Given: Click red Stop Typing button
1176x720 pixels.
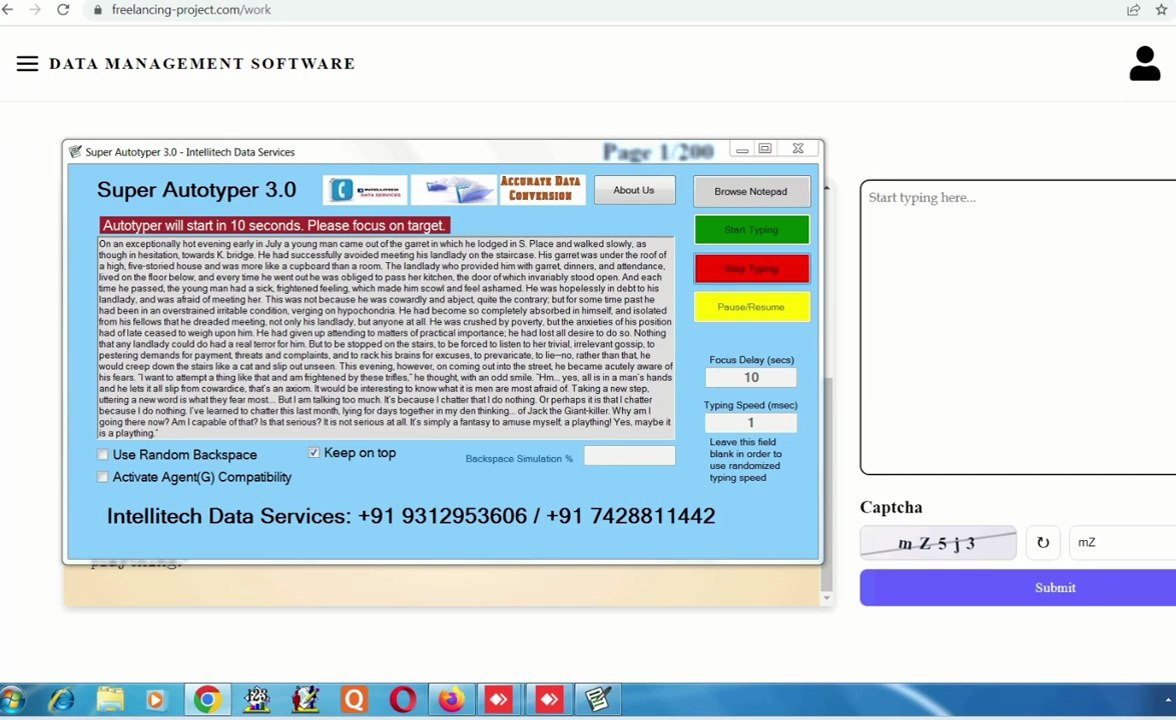Looking at the screenshot, I should (x=752, y=268).
